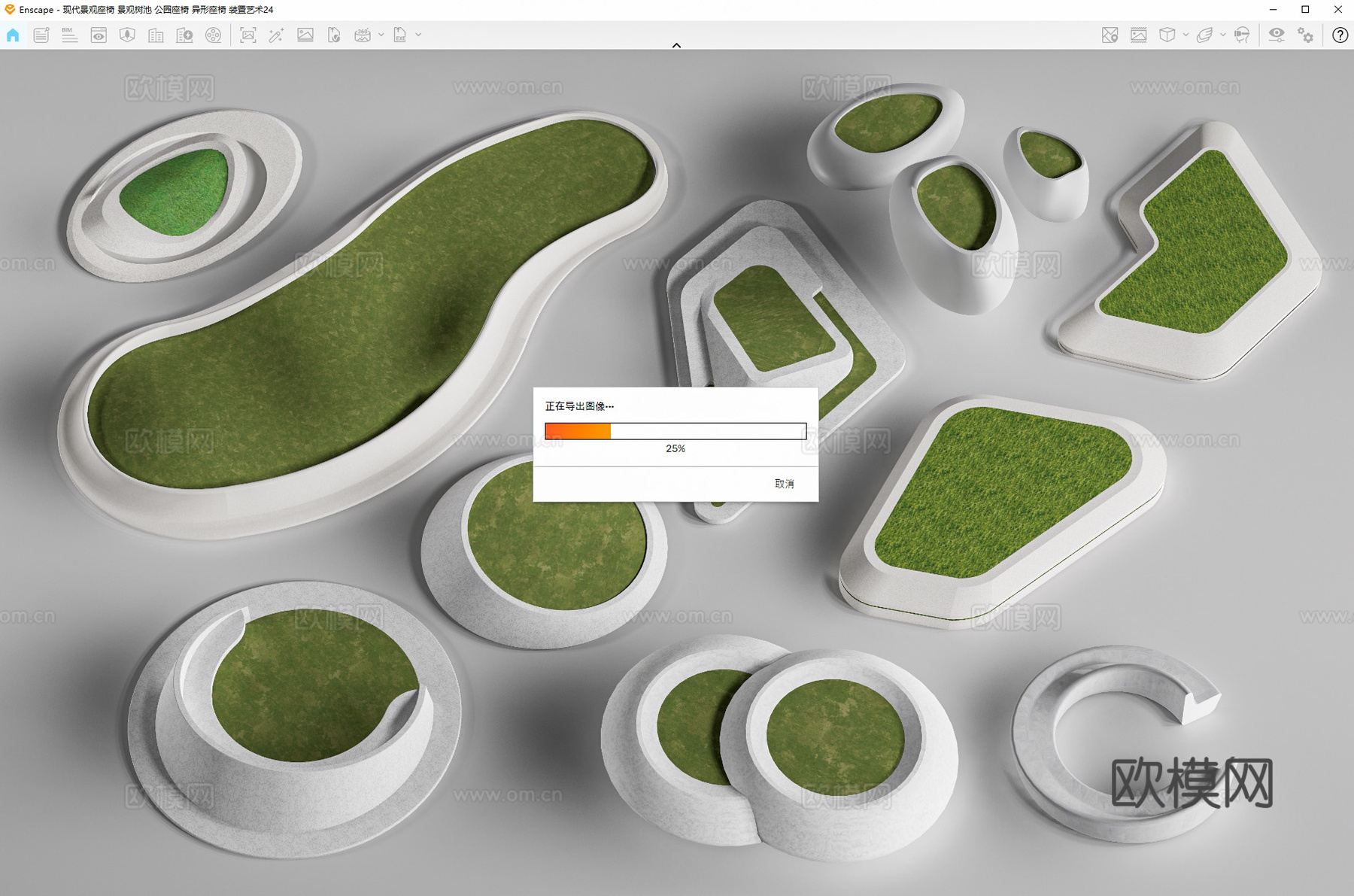Click the building with lightning bolt icon

pos(184,35)
